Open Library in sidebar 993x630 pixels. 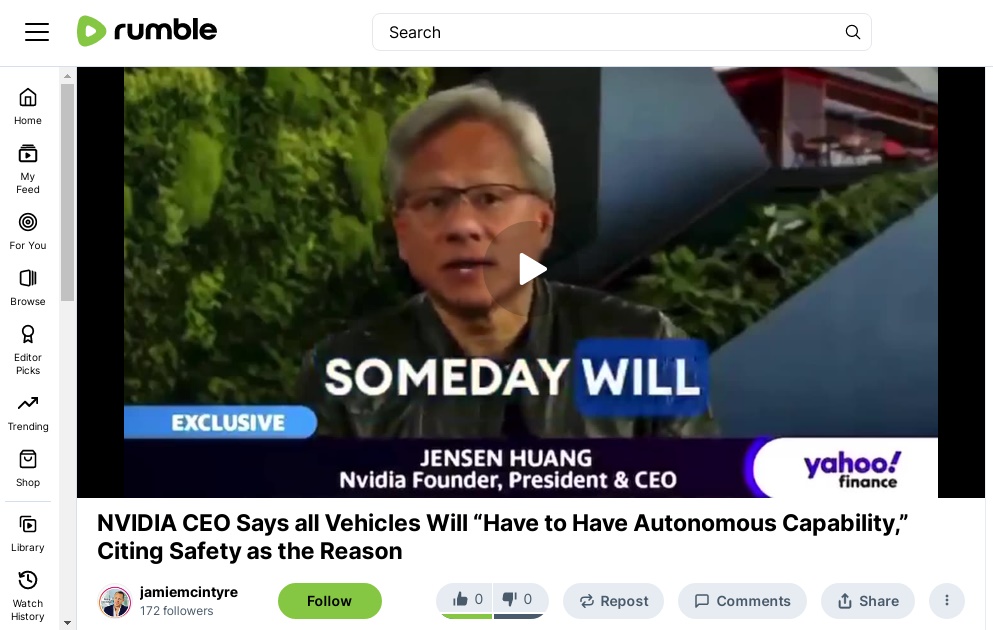coord(28,534)
